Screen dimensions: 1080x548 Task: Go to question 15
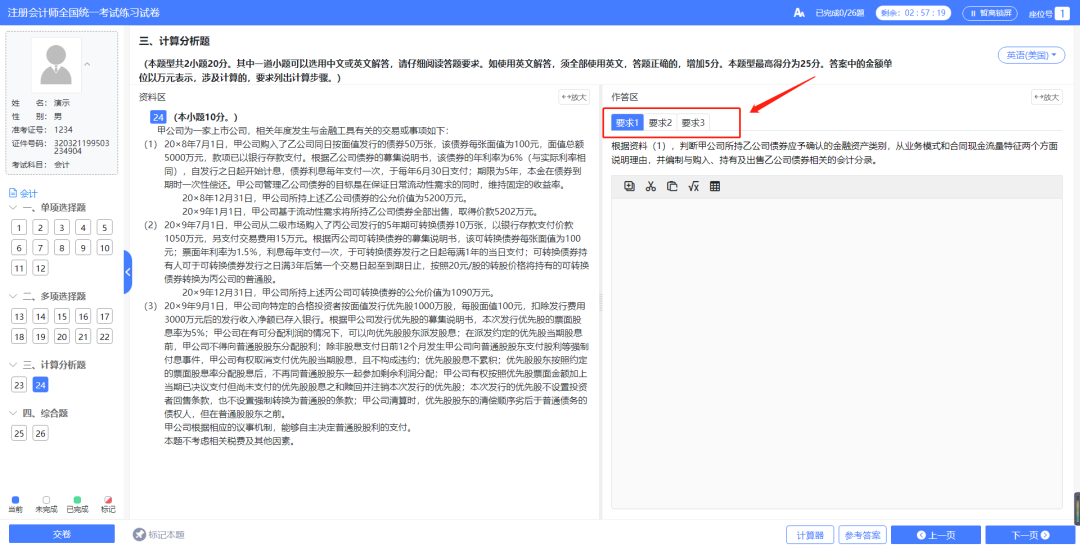62,317
